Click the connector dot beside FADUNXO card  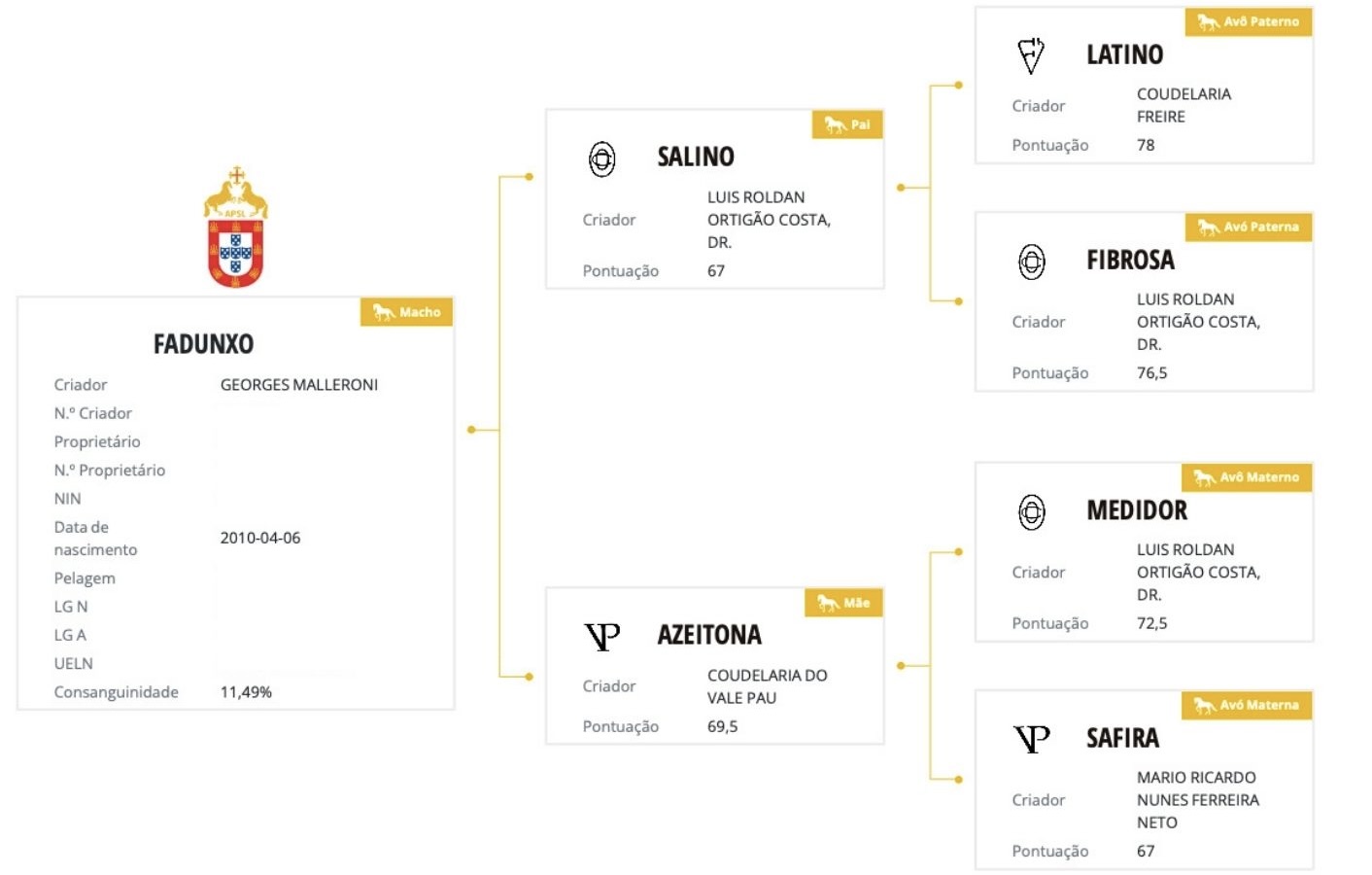point(471,429)
